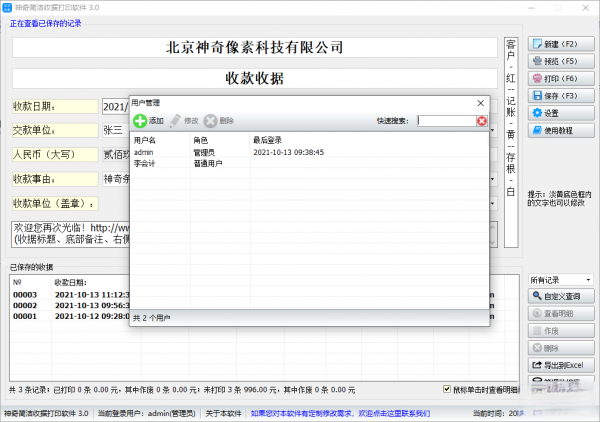Click the green 添加 add user icon
Screen dimensions: 600x422
pyautogui.click(x=140, y=120)
